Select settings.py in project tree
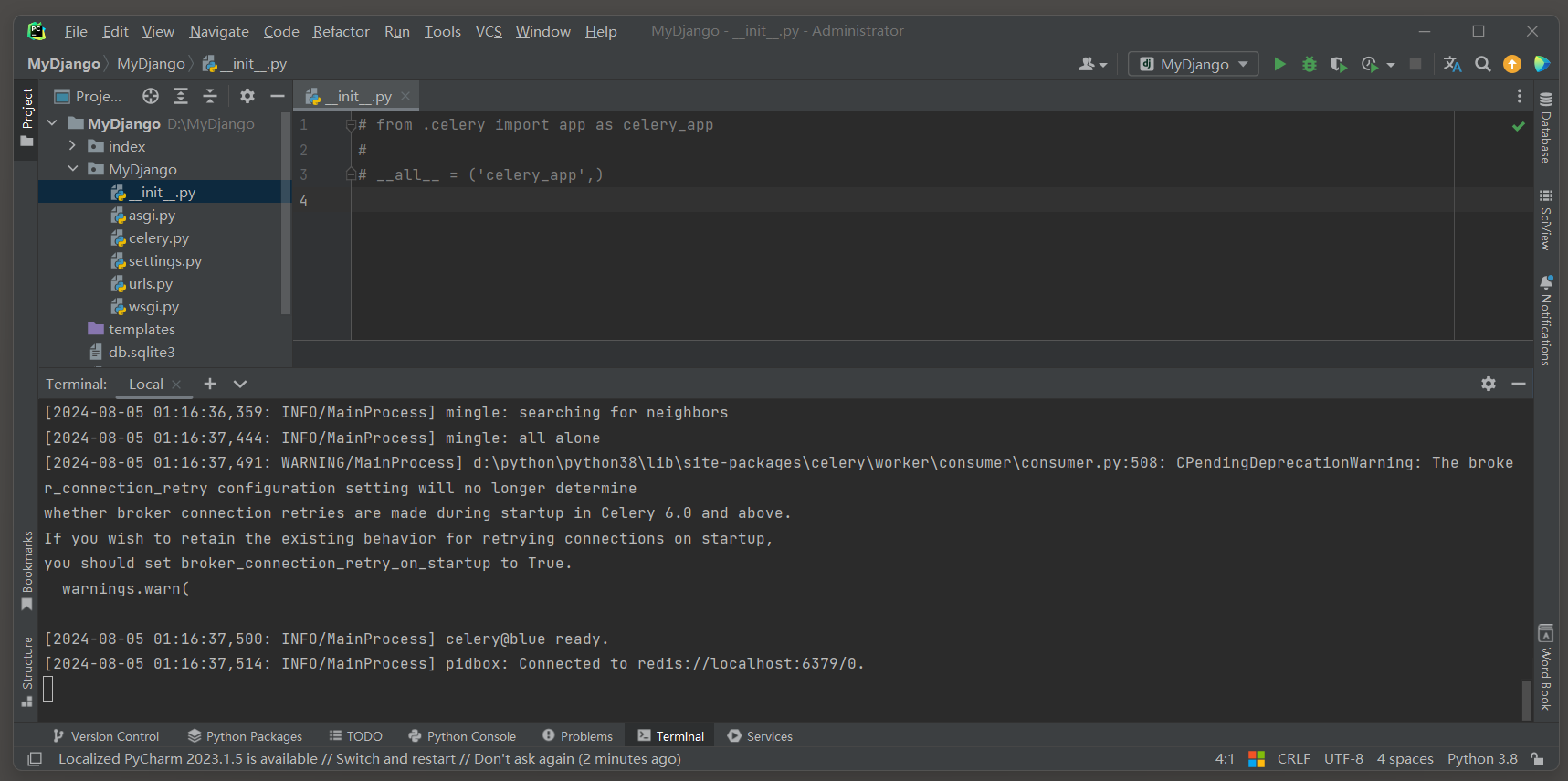The height and width of the screenshot is (781, 1568). [x=164, y=261]
